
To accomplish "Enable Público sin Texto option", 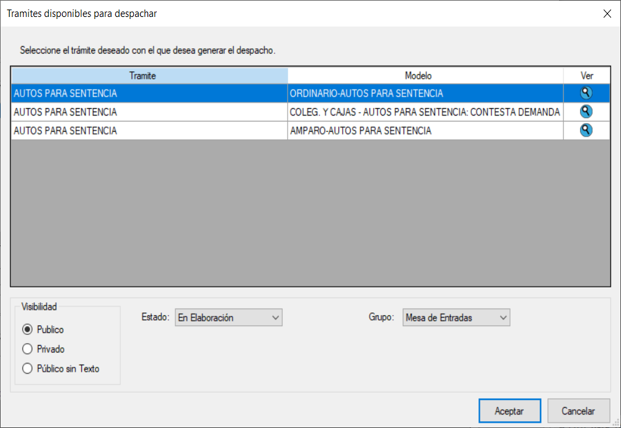I will pyautogui.click(x=28, y=369).
